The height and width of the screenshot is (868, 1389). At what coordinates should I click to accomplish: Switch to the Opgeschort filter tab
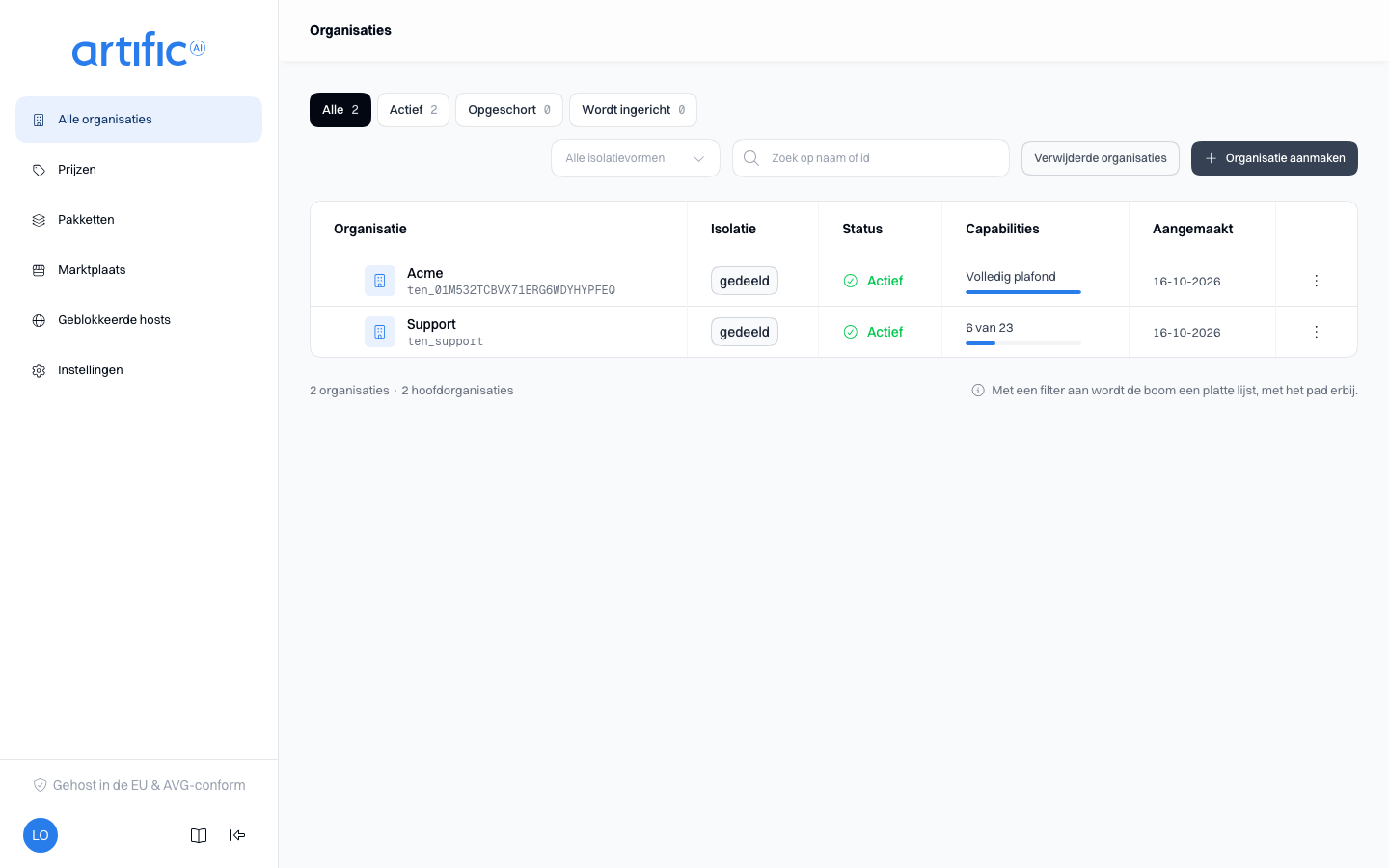(509, 110)
